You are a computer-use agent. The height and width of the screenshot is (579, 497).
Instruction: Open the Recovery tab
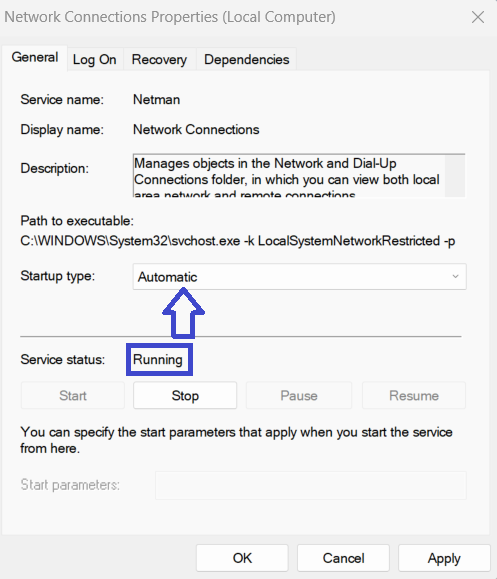pyautogui.click(x=159, y=59)
